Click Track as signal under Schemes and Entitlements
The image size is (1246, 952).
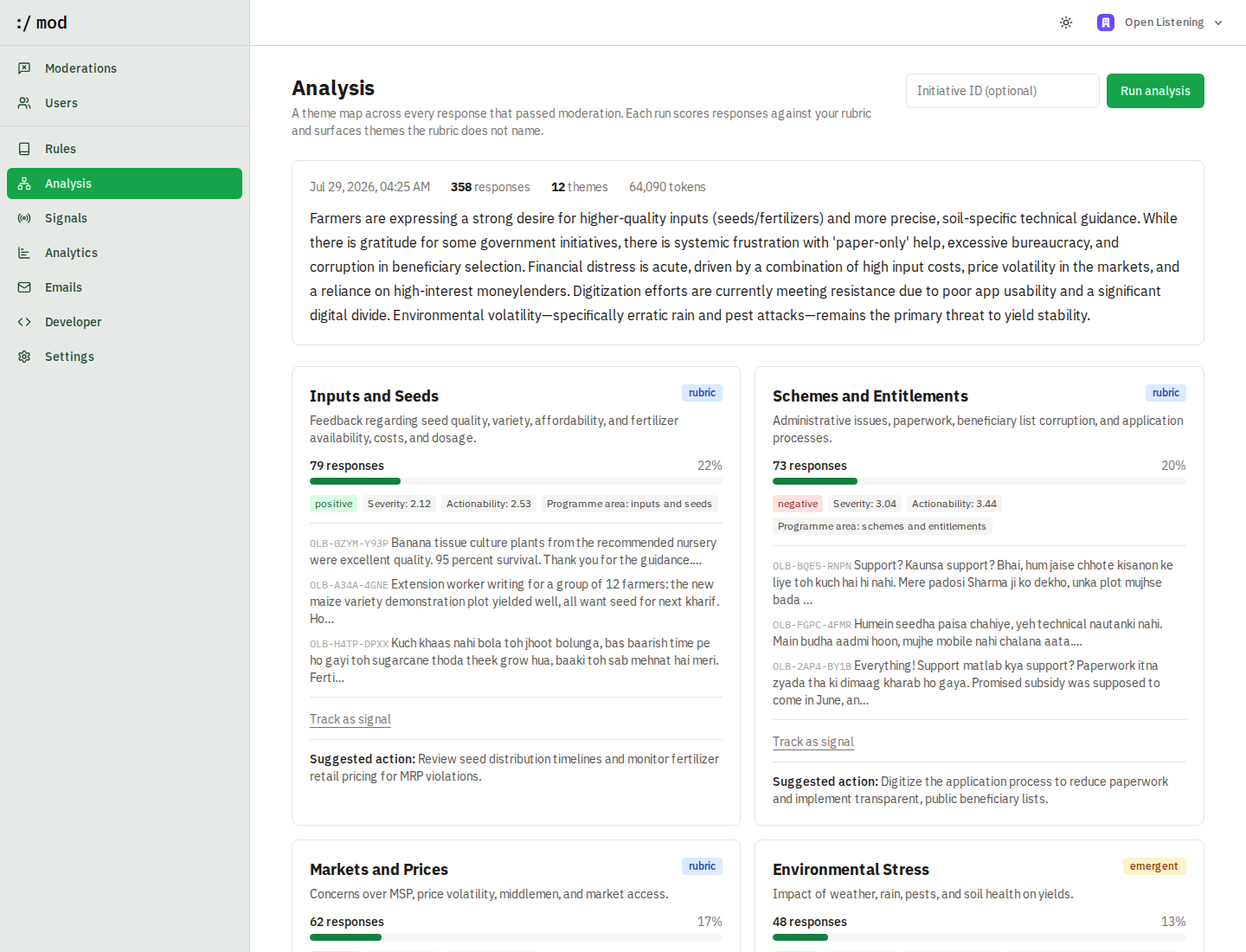(813, 742)
